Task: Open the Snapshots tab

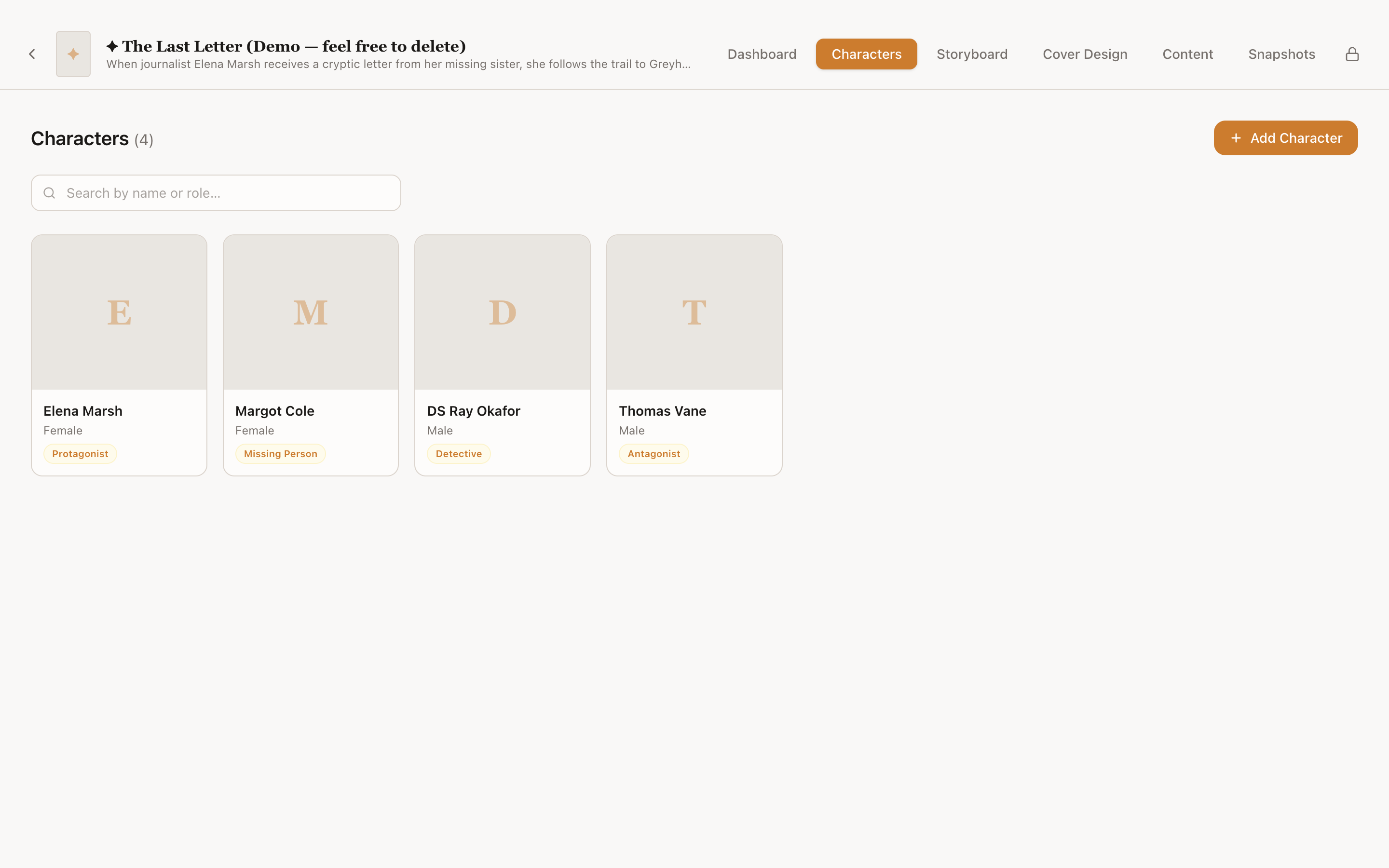Action: click(x=1281, y=54)
